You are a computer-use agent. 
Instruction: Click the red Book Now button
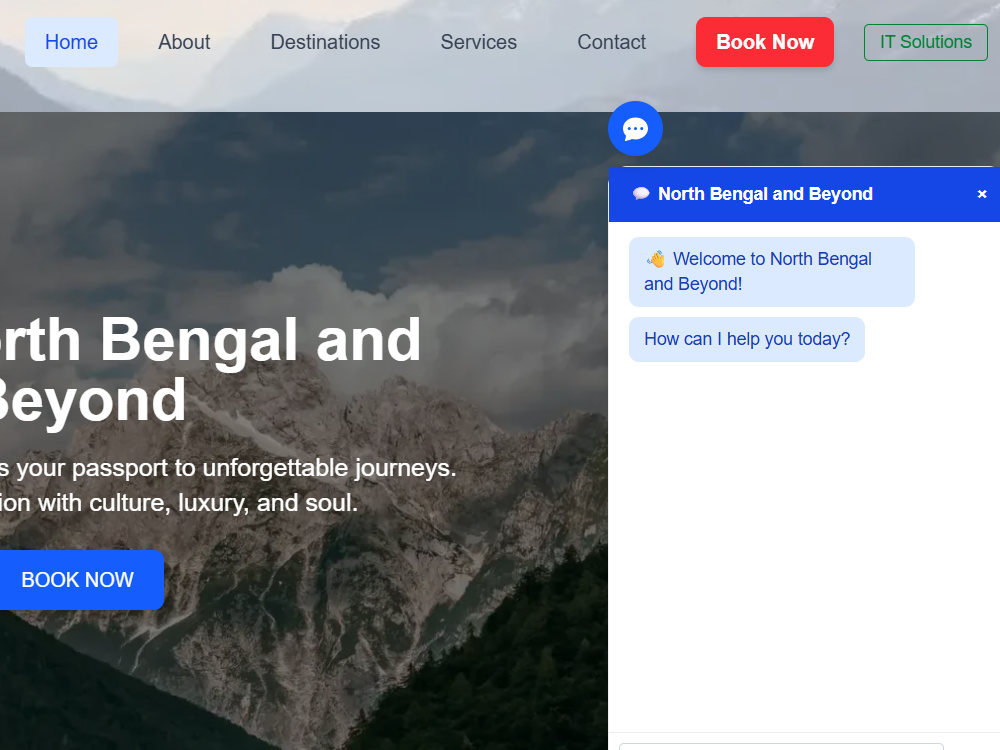(x=765, y=42)
